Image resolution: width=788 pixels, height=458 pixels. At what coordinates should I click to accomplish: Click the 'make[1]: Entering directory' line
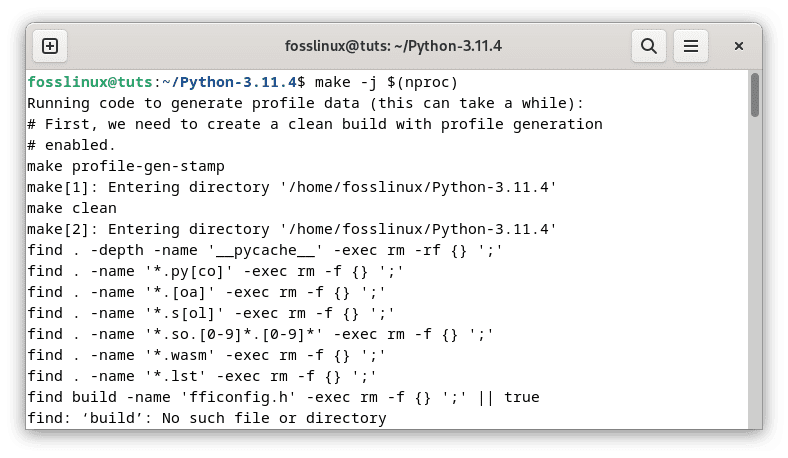pos(292,188)
